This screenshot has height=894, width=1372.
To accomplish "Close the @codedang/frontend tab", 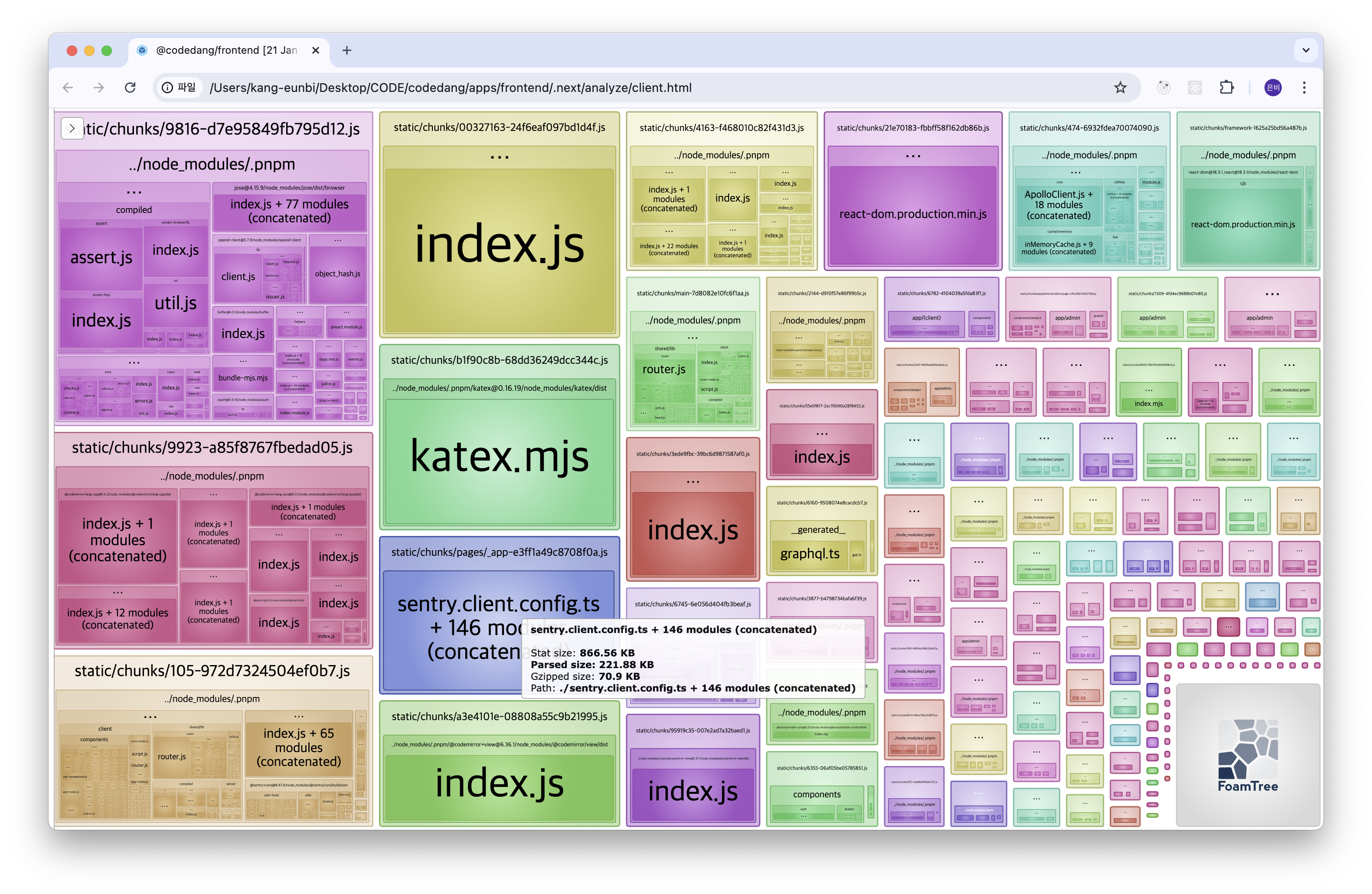I will [315, 51].
